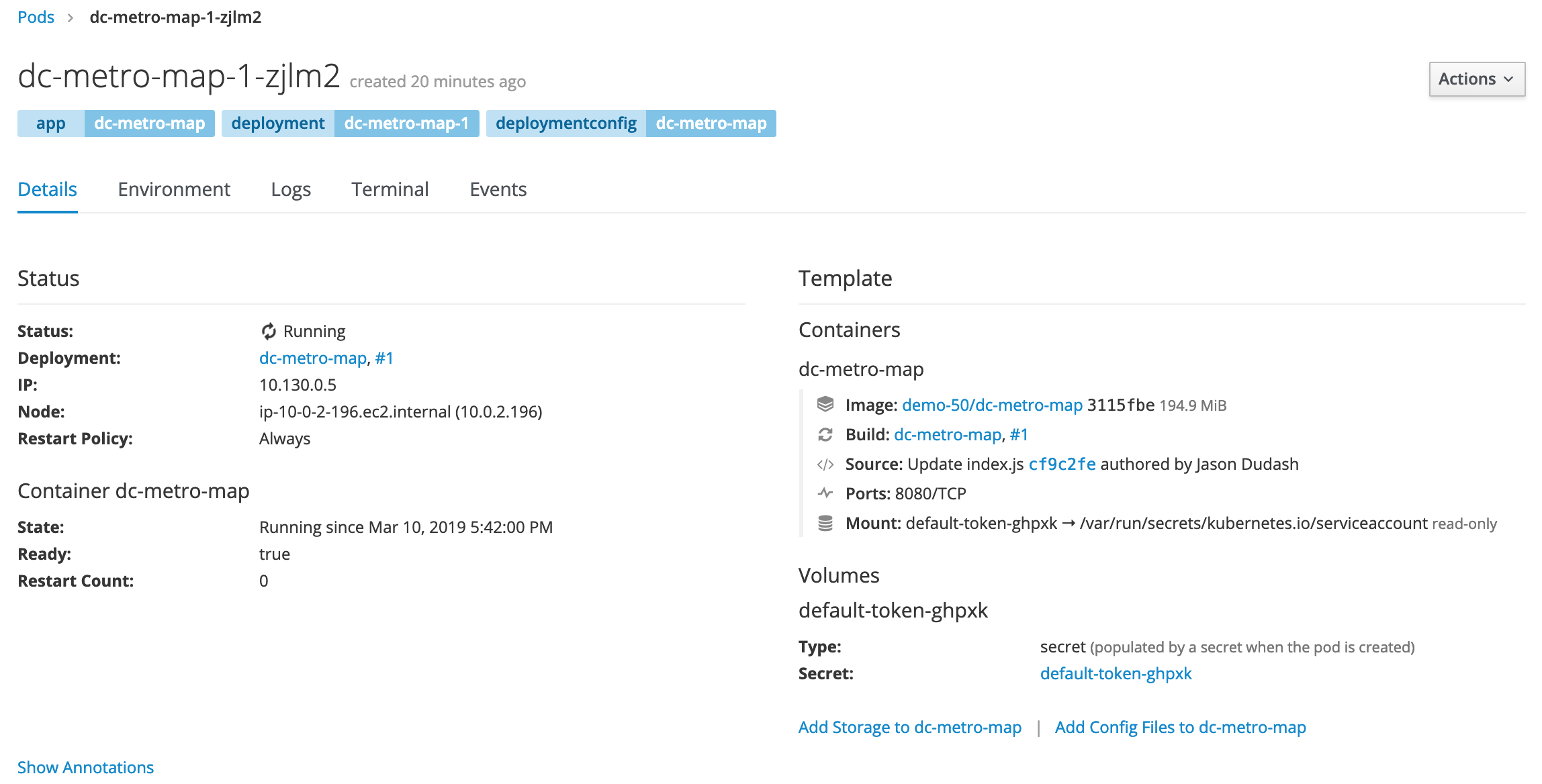Switch to the Environment tab
Image resolution: width=1542 pixels, height=784 pixels.
point(174,189)
